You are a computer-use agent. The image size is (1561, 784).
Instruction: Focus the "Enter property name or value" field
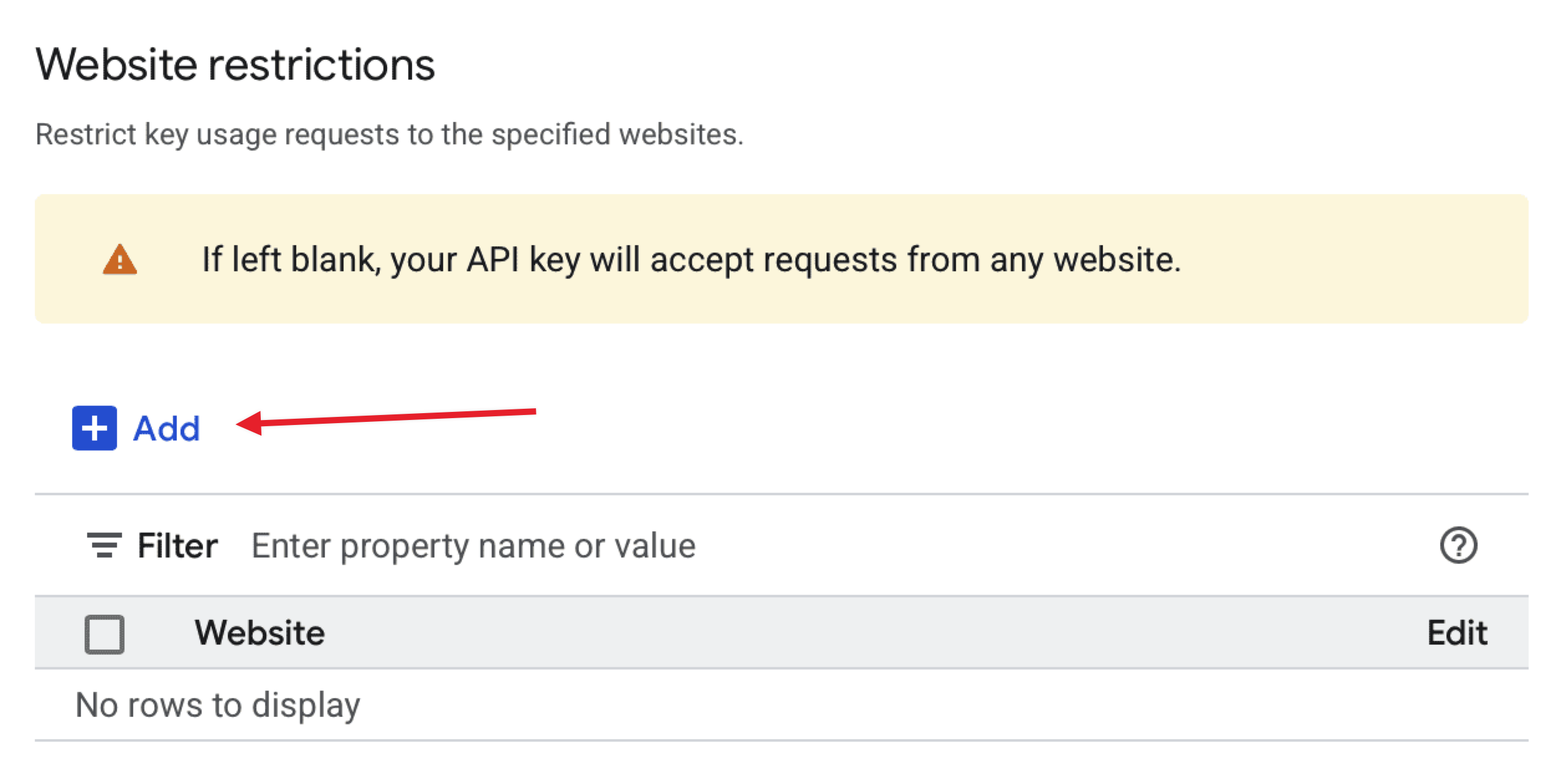(473, 546)
